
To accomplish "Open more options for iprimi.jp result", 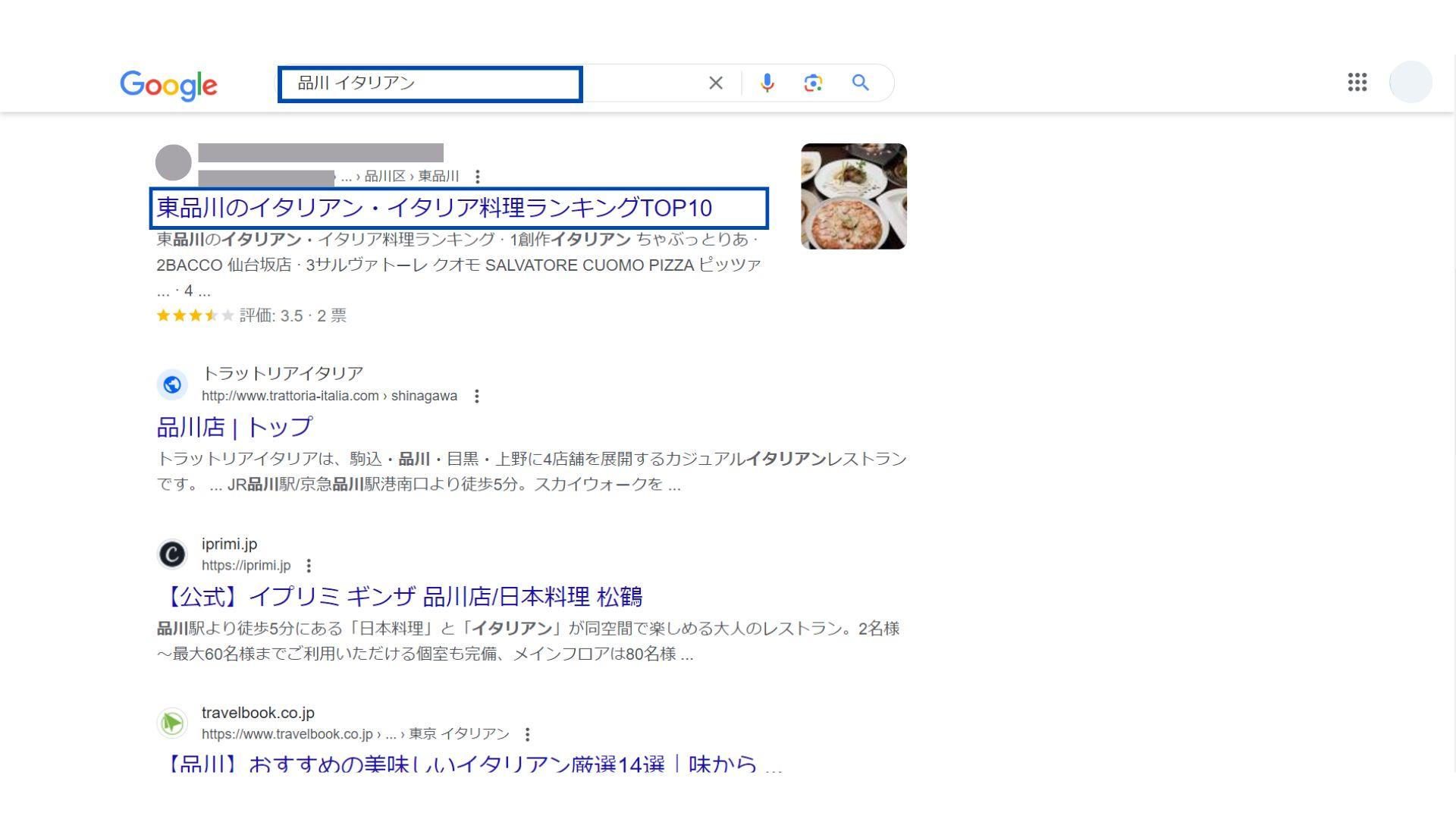I will point(308,566).
